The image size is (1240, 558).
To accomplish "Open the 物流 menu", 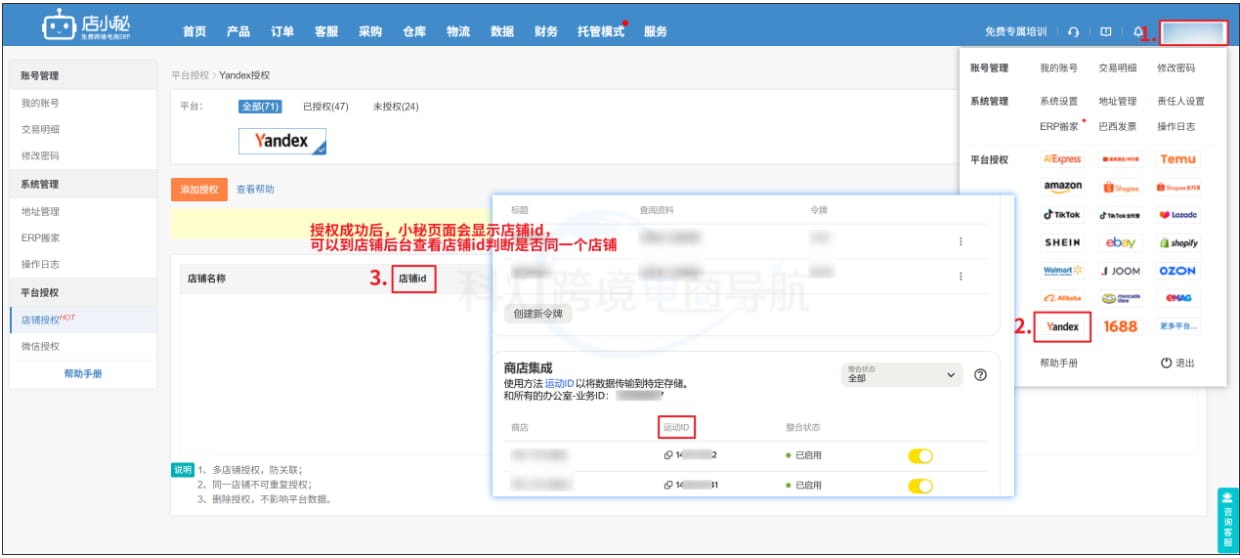I will (x=458, y=31).
